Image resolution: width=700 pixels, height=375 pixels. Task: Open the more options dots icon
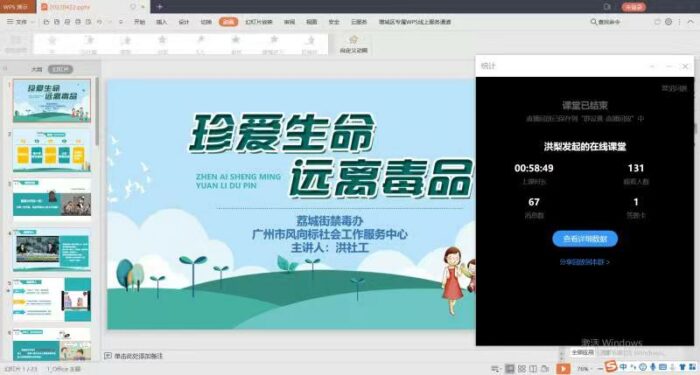click(x=679, y=21)
